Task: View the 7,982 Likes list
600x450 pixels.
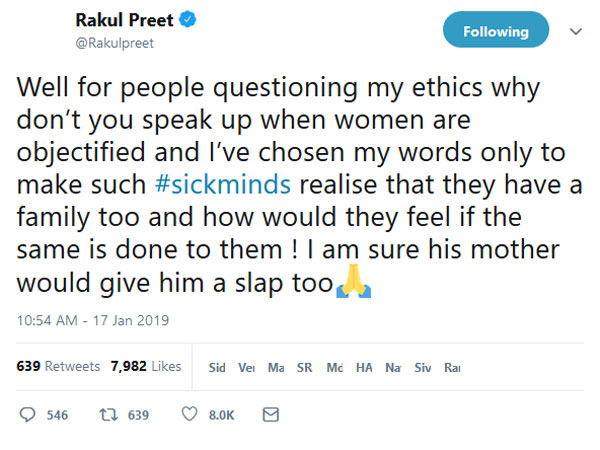Action: (x=145, y=367)
